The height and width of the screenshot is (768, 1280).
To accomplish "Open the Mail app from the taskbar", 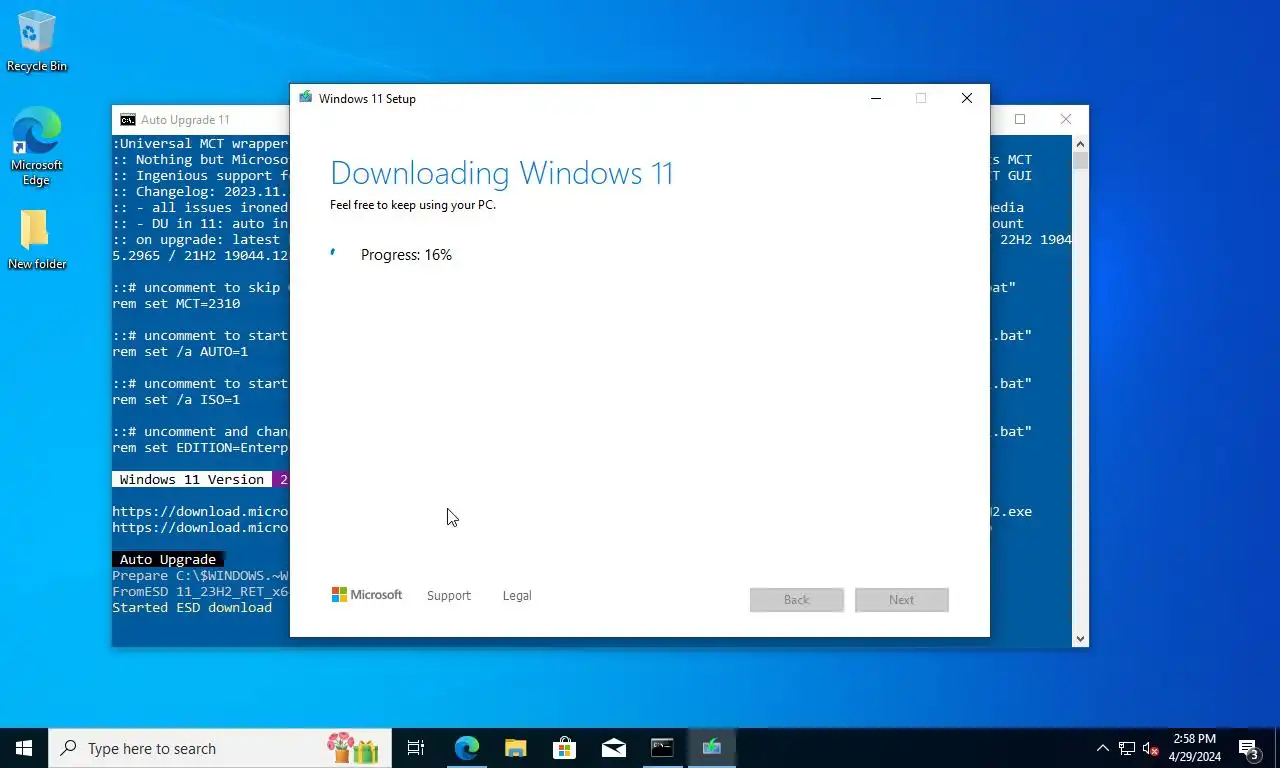I will pos(614,748).
